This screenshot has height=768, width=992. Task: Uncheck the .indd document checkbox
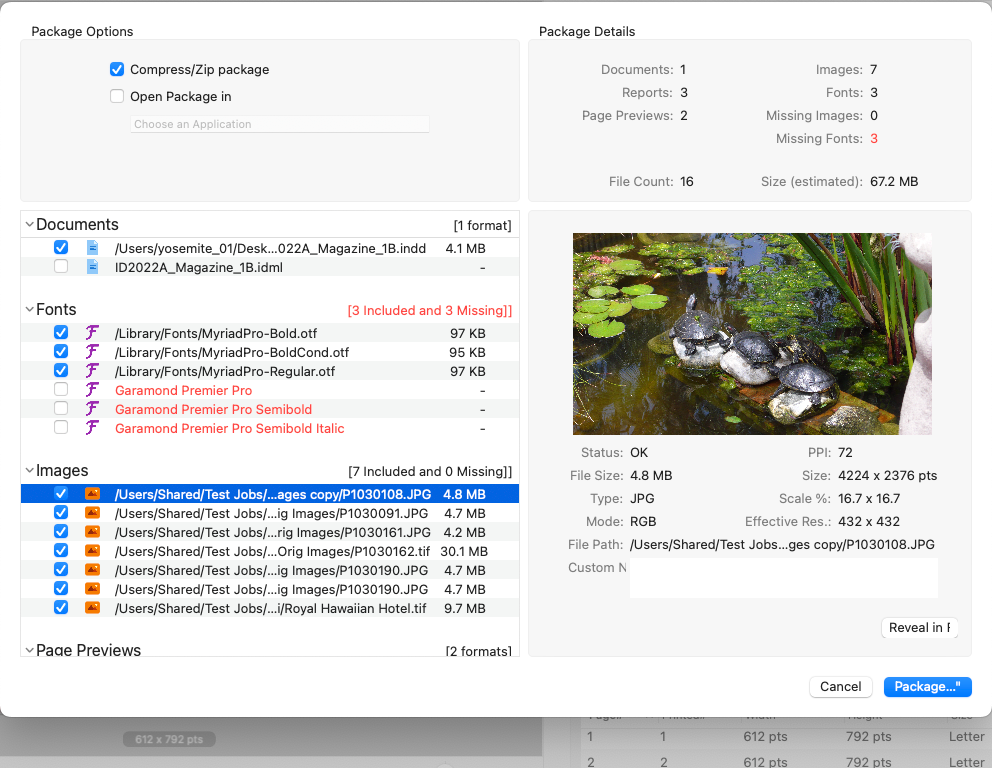pos(61,247)
